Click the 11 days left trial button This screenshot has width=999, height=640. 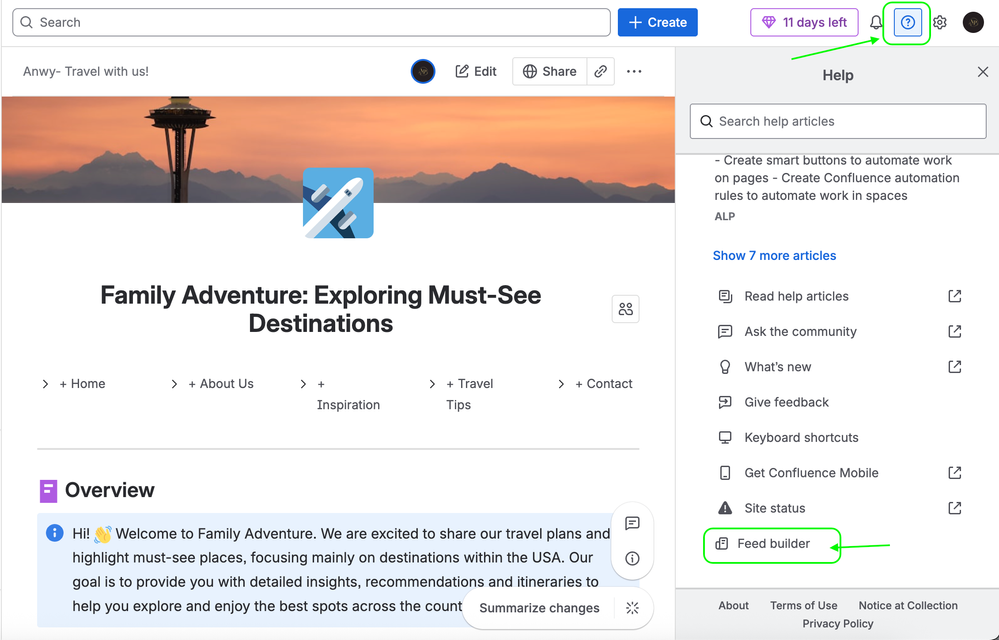[x=804, y=22]
